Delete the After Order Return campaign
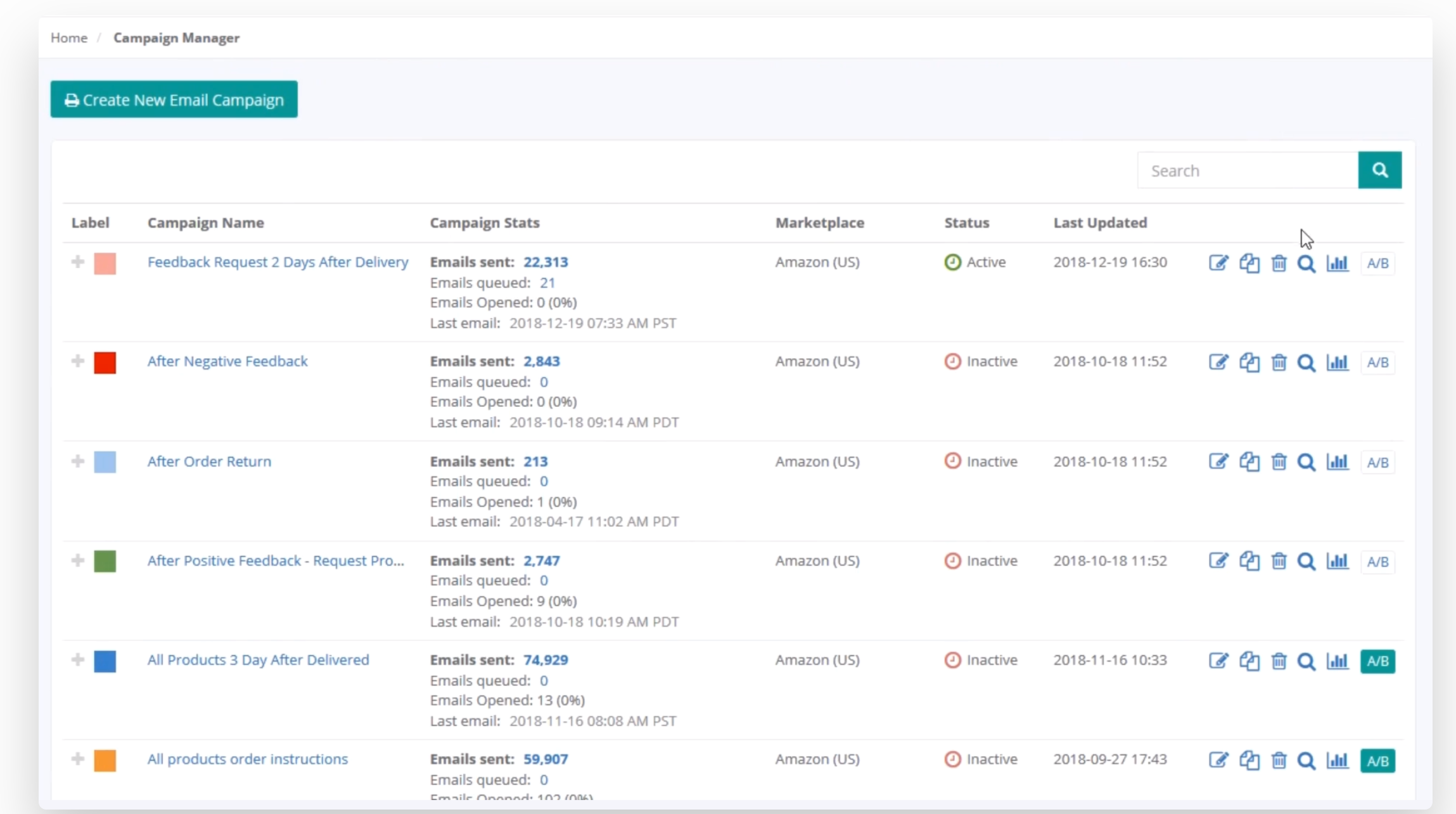Viewport: 1456px width, 814px height. 1279,462
